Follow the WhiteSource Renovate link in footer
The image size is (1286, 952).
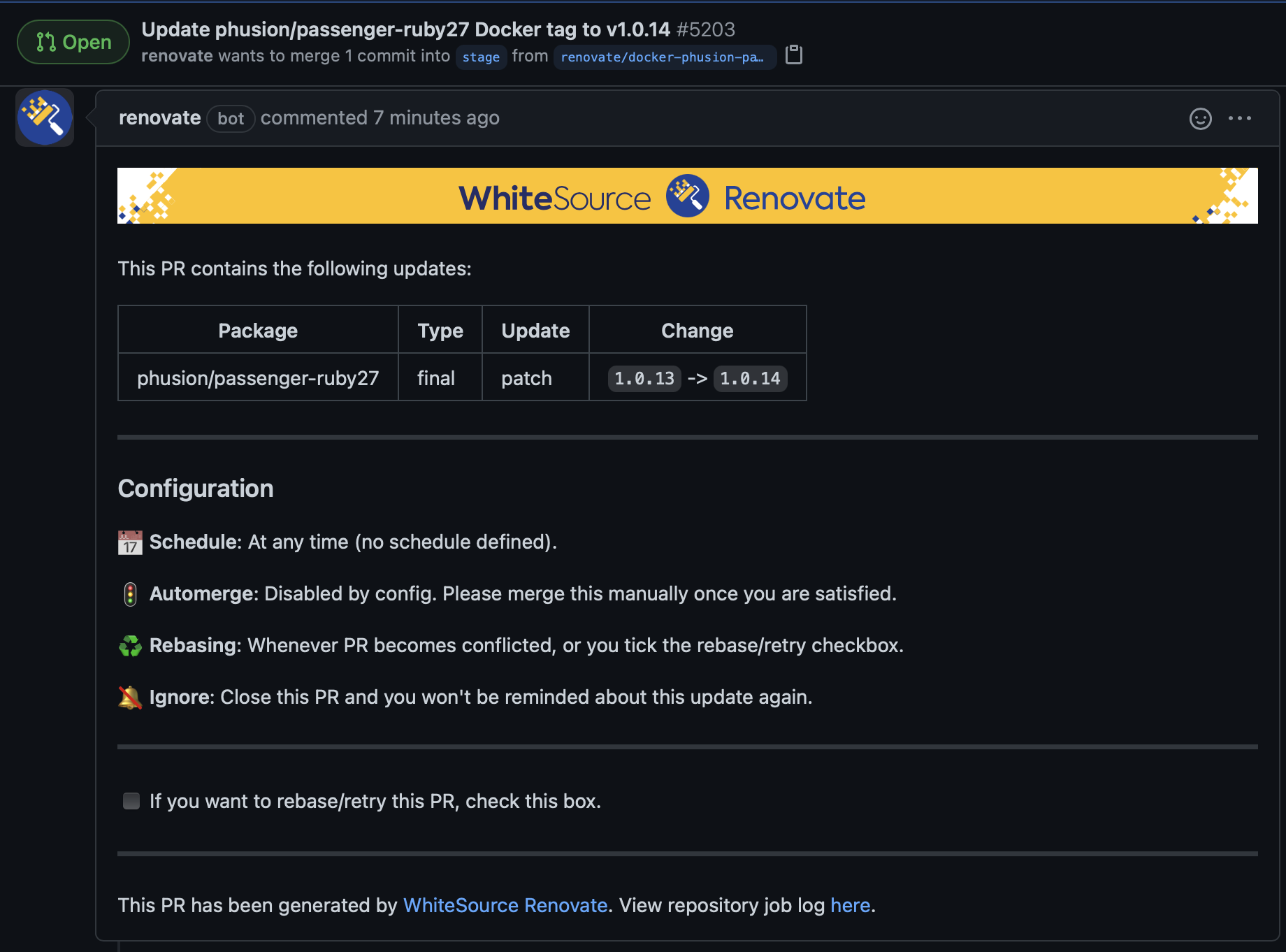click(x=505, y=905)
